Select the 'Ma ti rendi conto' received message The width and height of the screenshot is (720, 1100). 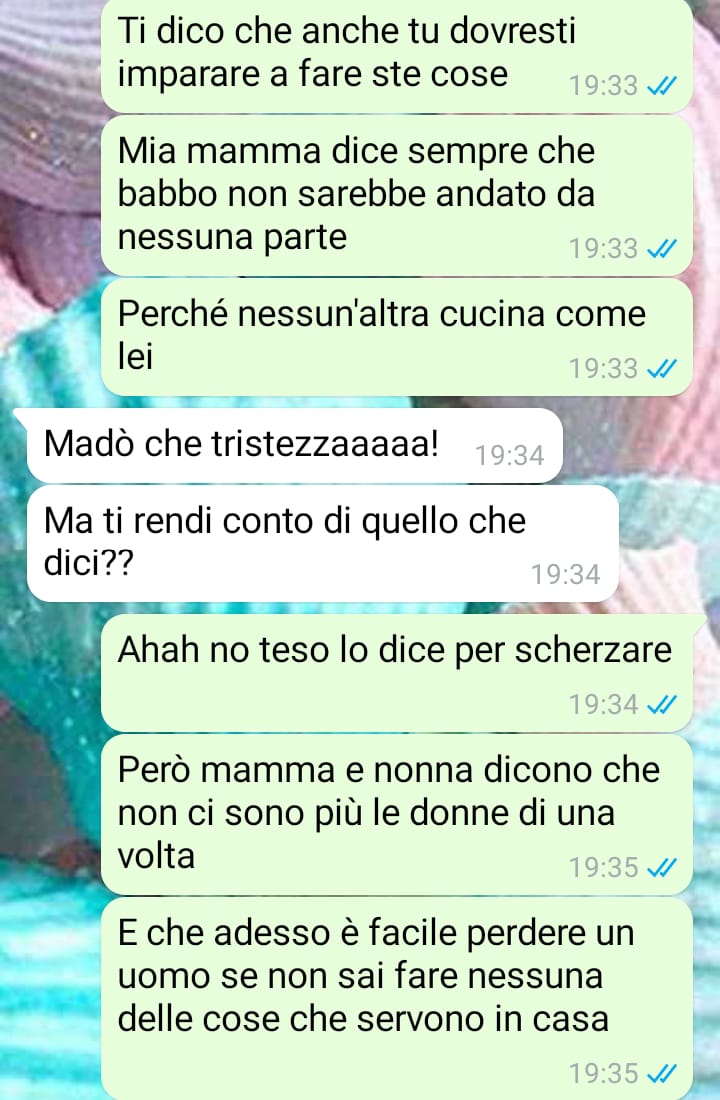coord(323,544)
